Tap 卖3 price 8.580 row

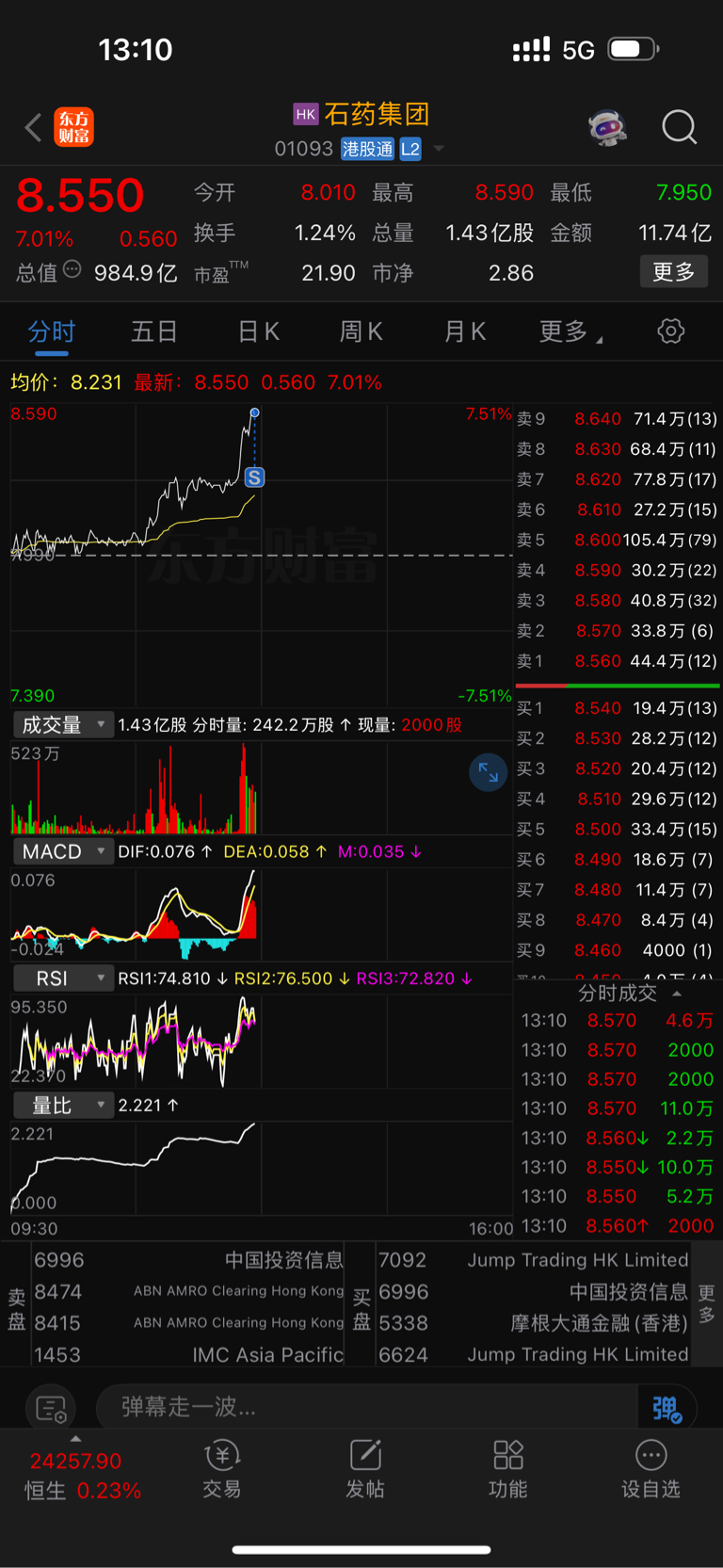point(618,600)
